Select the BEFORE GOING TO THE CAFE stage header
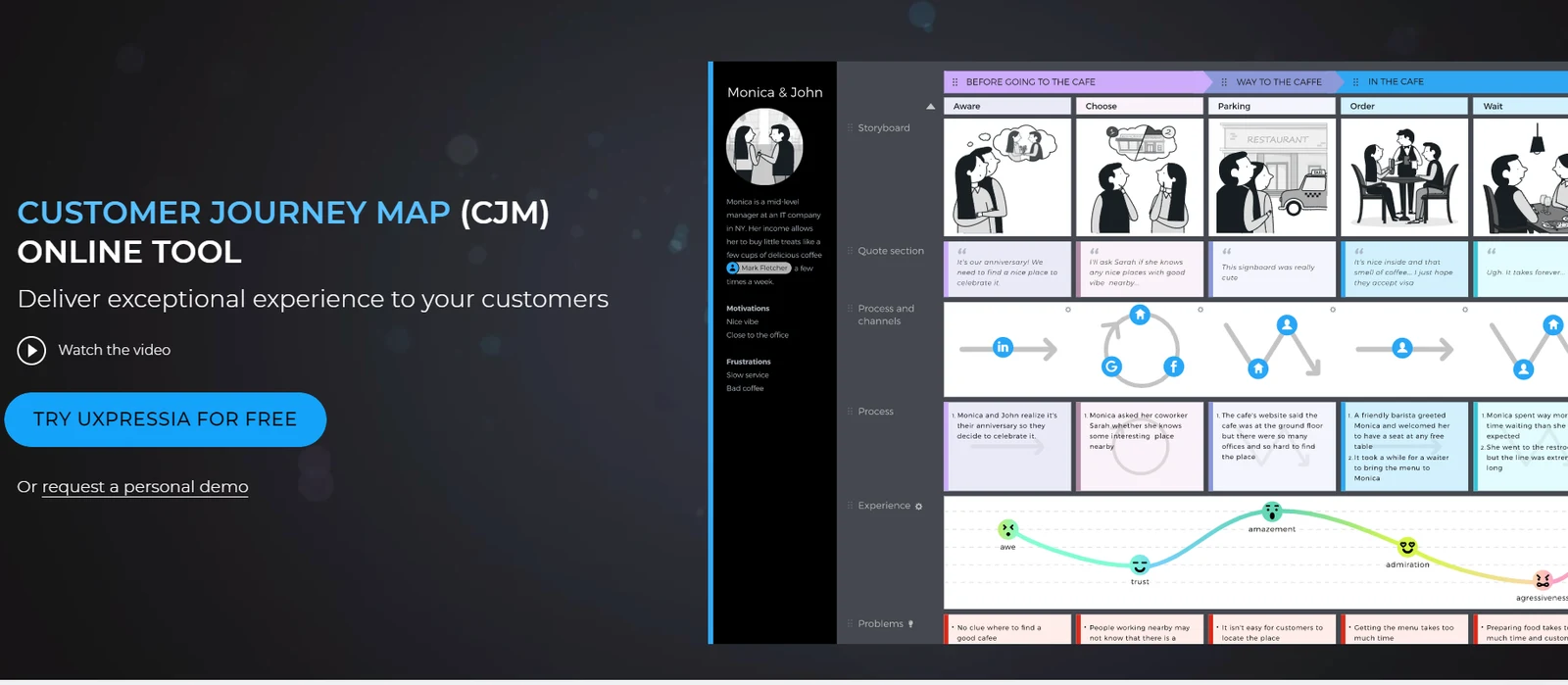 1076,82
